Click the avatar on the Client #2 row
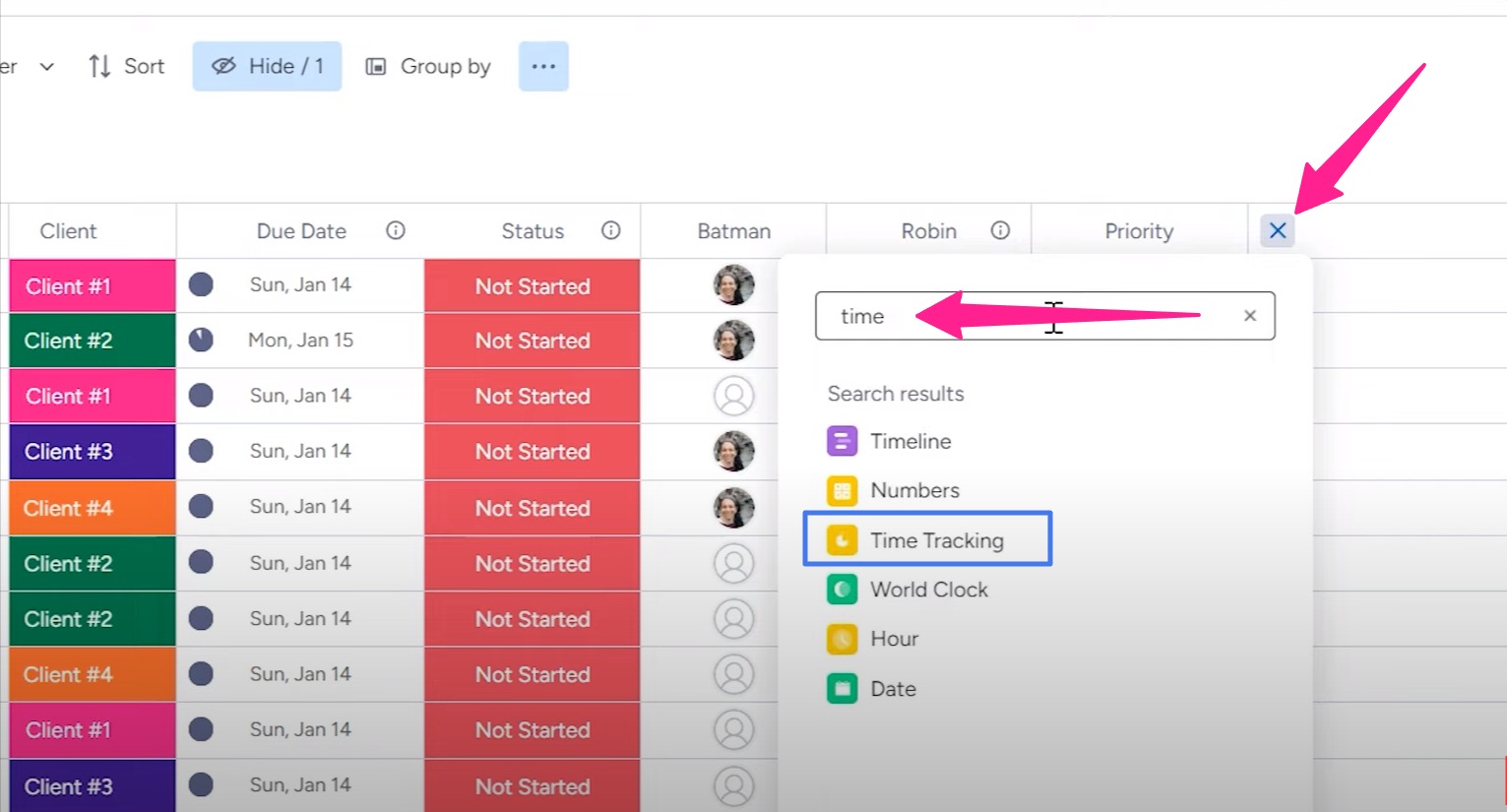 [x=734, y=340]
